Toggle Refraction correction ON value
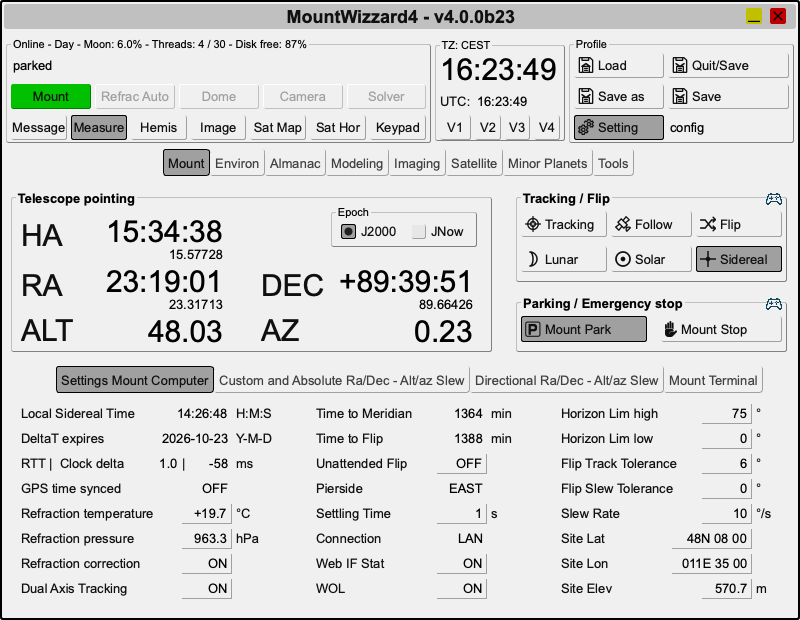The width and height of the screenshot is (800, 620). (207, 563)
